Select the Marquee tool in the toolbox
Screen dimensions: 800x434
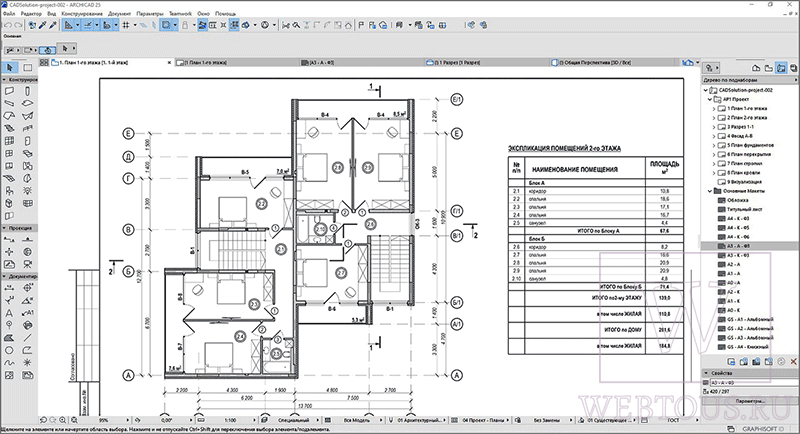click(28, 67)
